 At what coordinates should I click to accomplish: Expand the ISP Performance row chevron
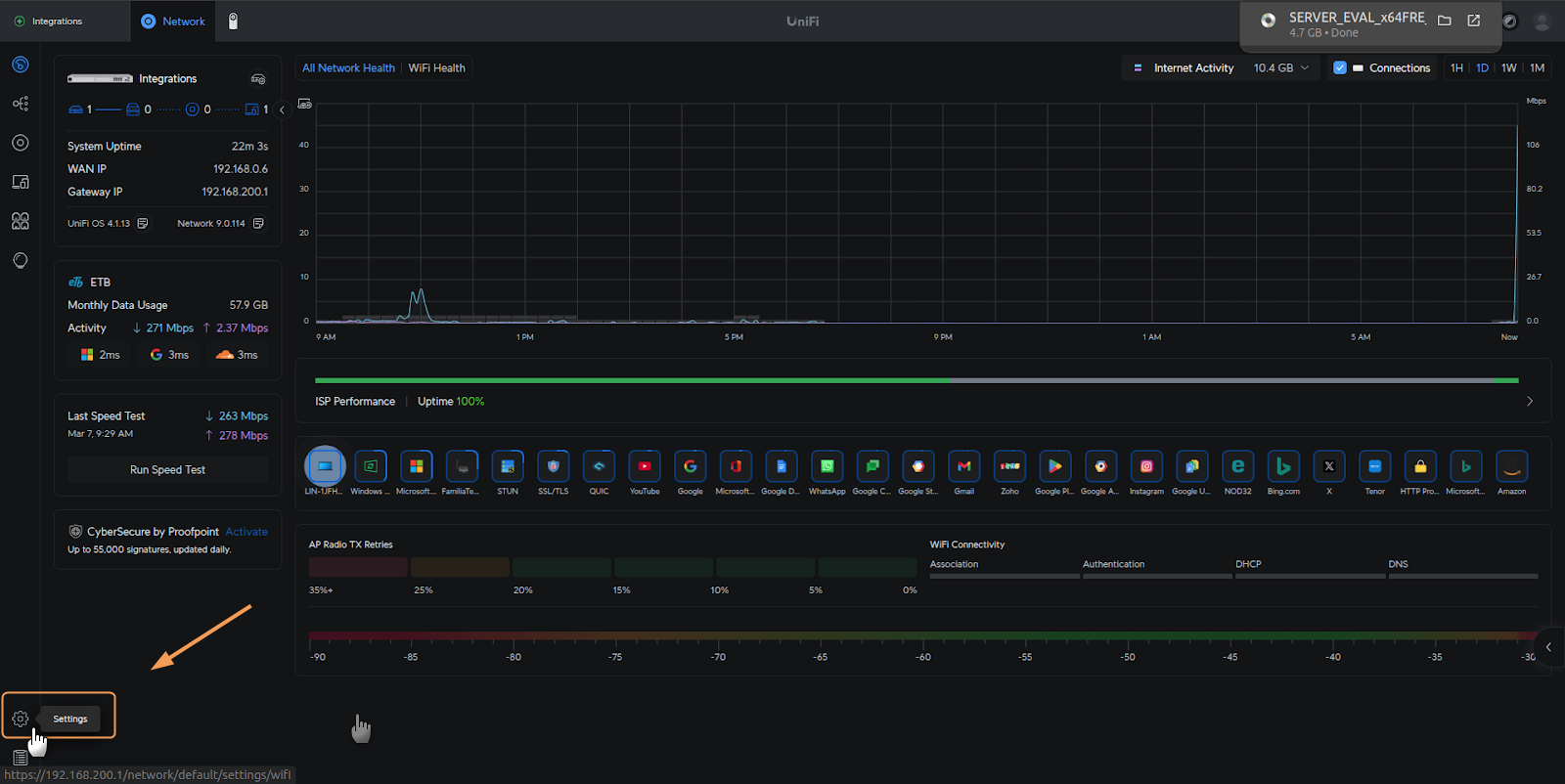pos(1530,402)
